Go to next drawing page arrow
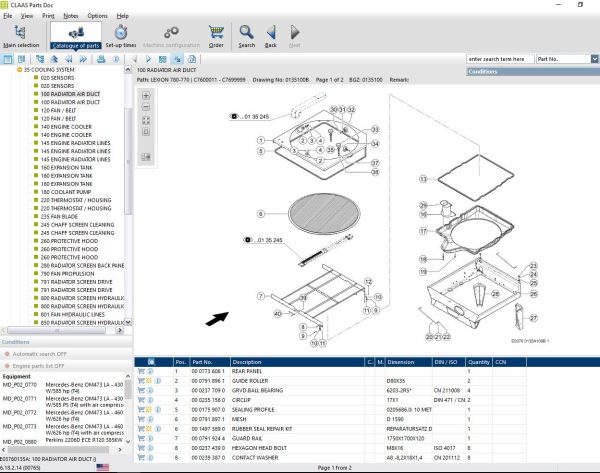This screenshot has height=473, width=600. click(x=148, y=59)
